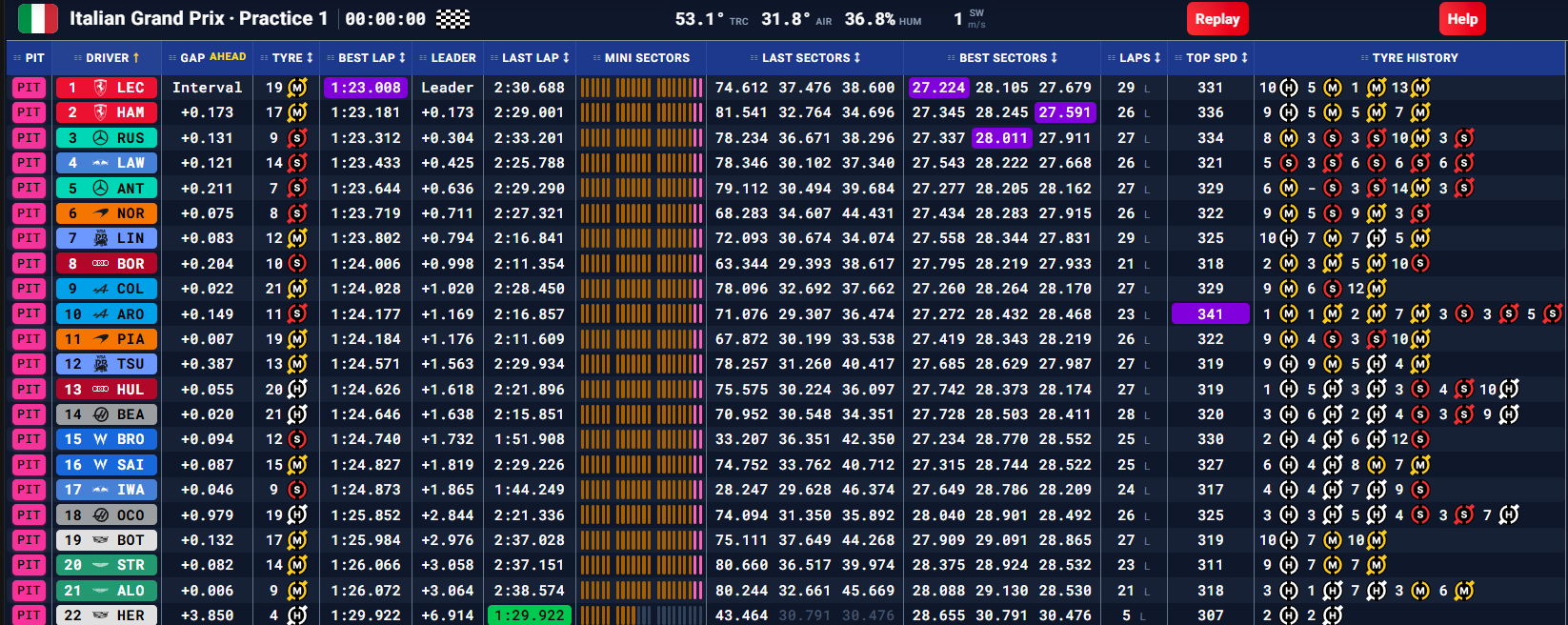Screen dimensions: 1568x625
Task: Sort by TOP SPD column header
Action: (1216, 58)
